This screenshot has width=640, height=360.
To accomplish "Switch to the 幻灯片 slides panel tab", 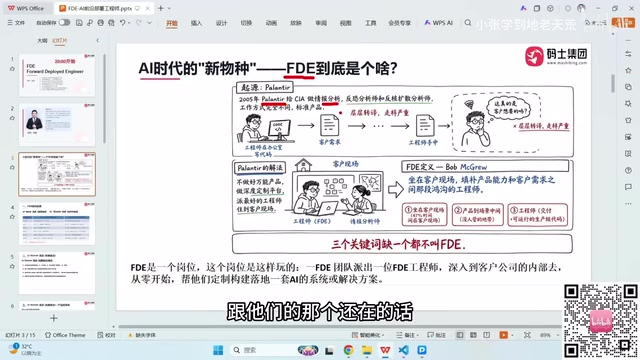I will click(x=60, y=40).
